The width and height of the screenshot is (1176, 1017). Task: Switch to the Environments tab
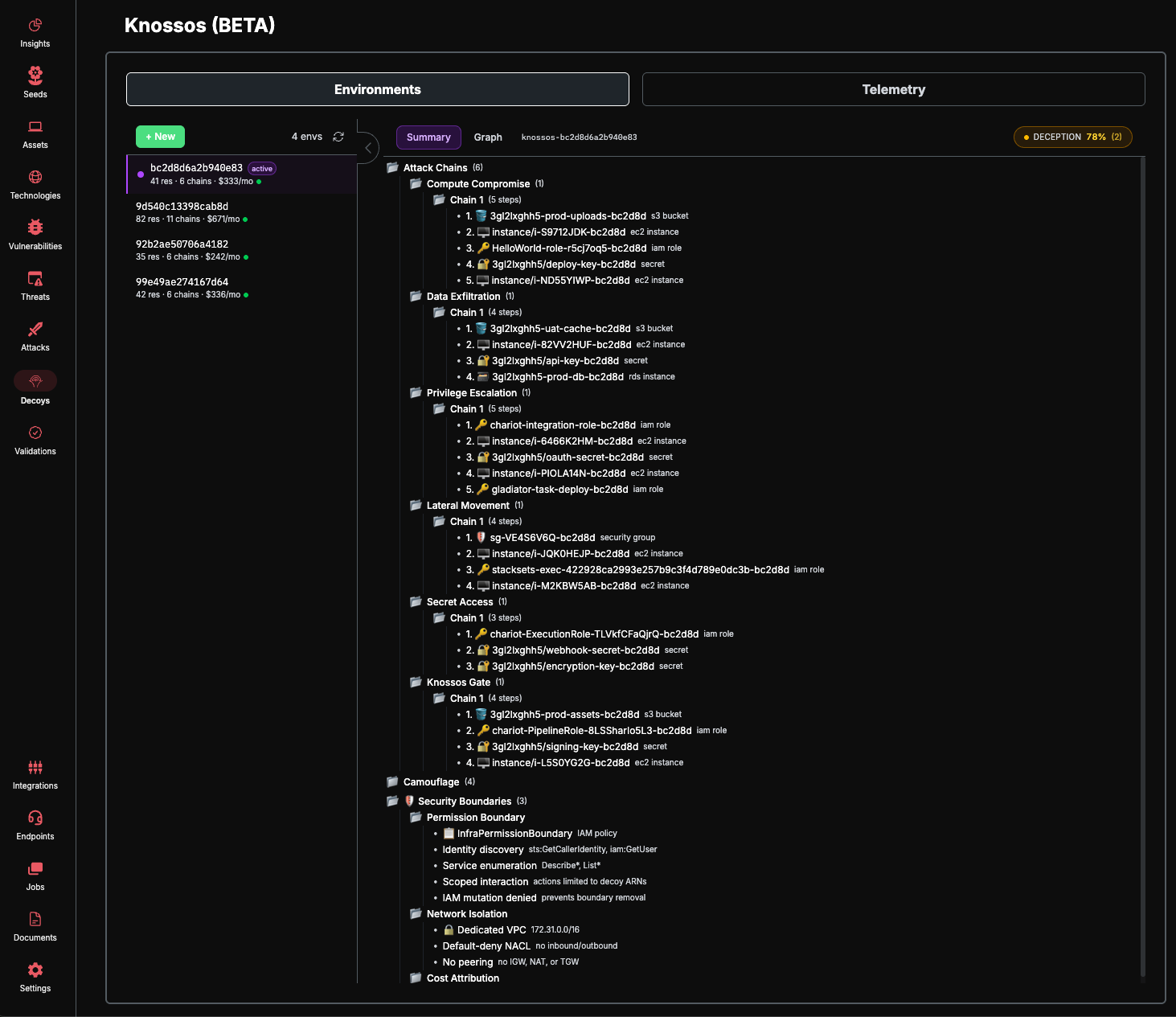tap(378, 89)
